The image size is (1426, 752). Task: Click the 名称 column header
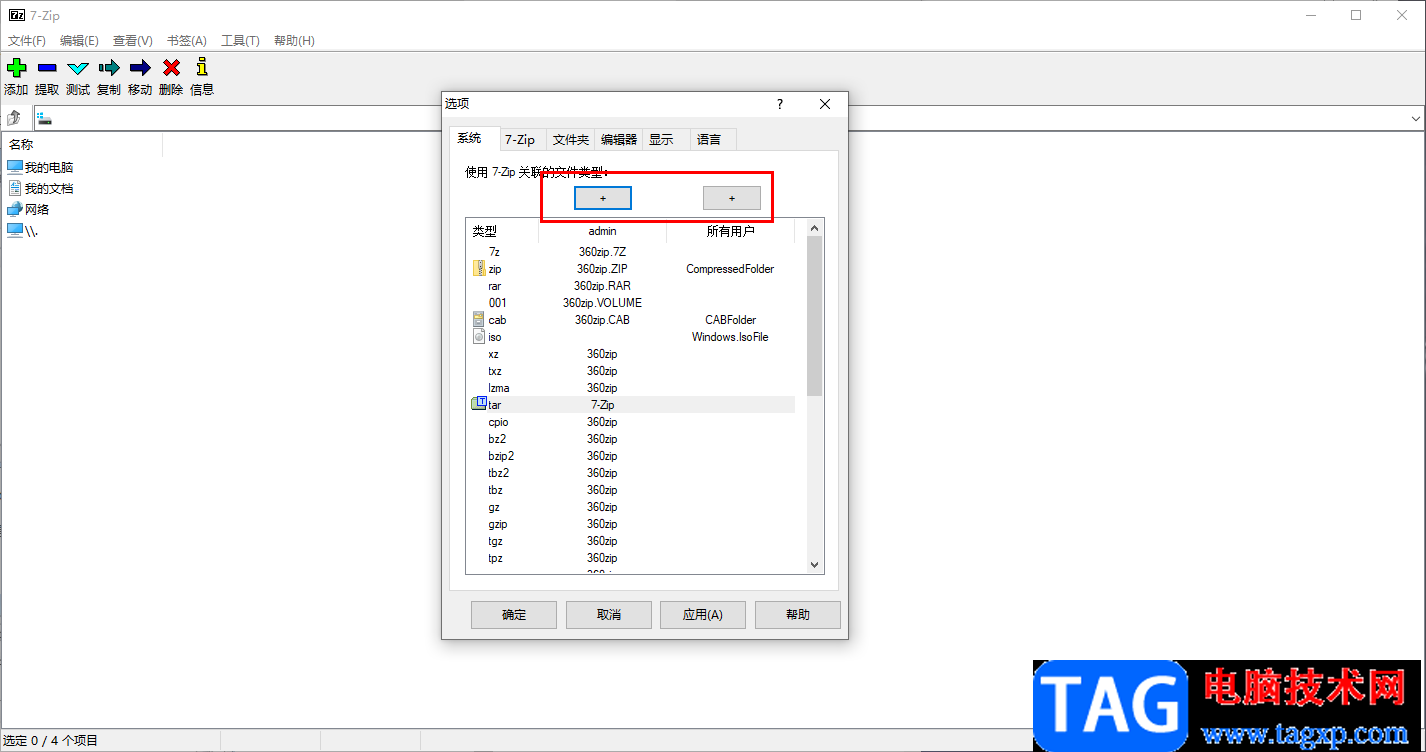[82, 144]
